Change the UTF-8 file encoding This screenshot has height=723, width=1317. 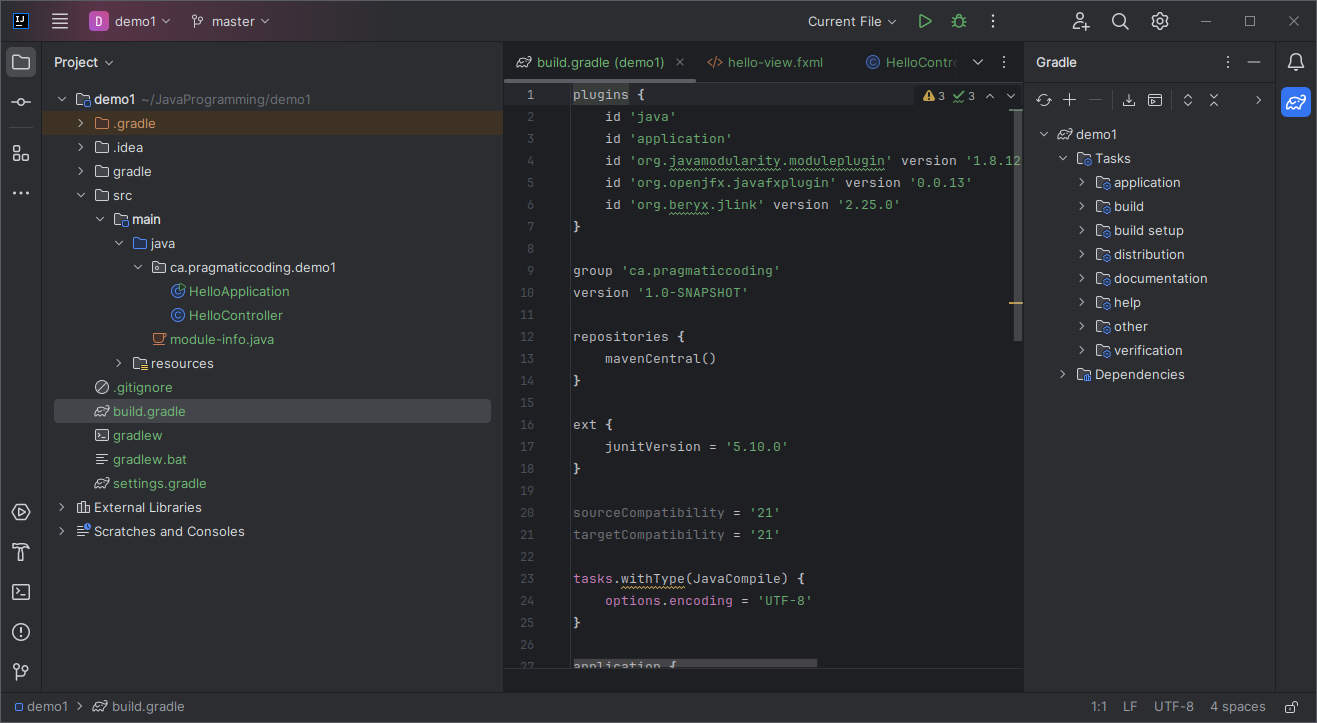1174,706
